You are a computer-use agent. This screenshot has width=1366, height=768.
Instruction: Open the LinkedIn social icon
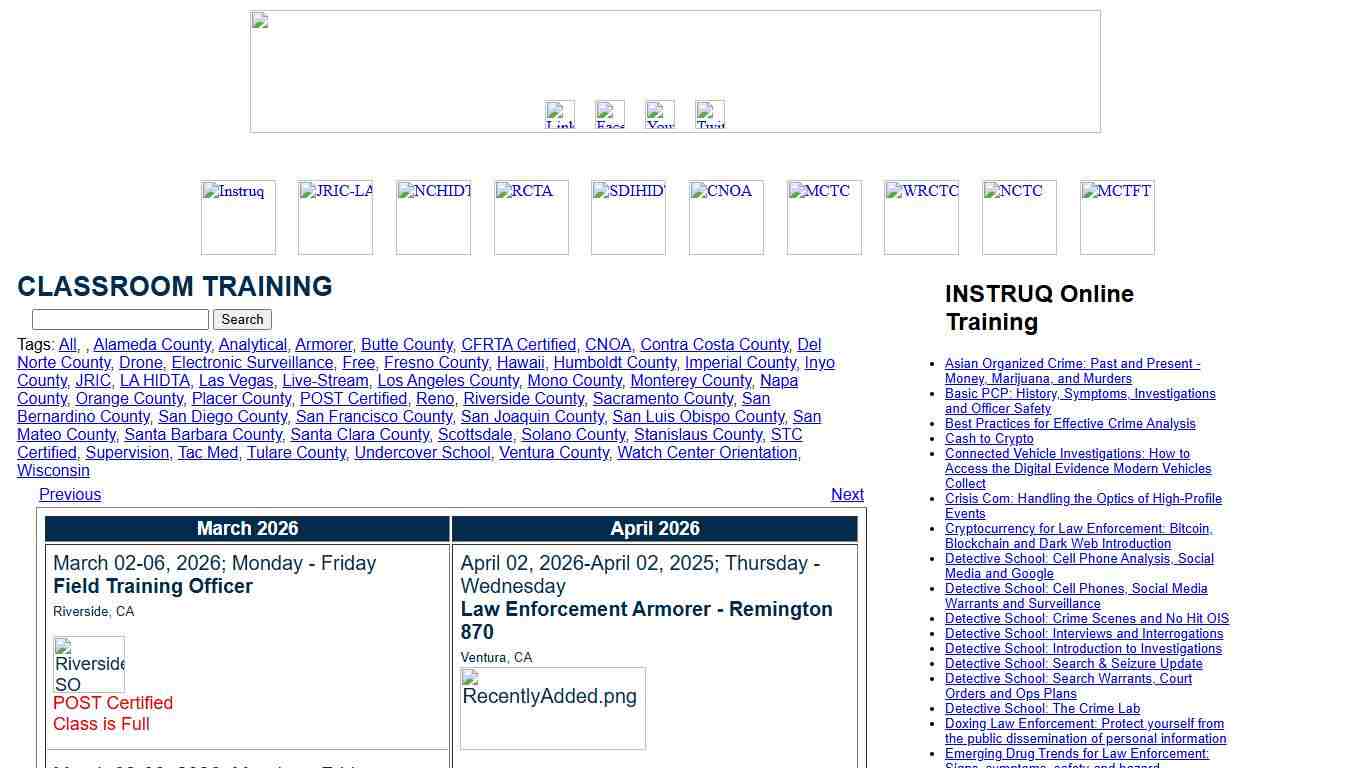click(x=560, y=115)
